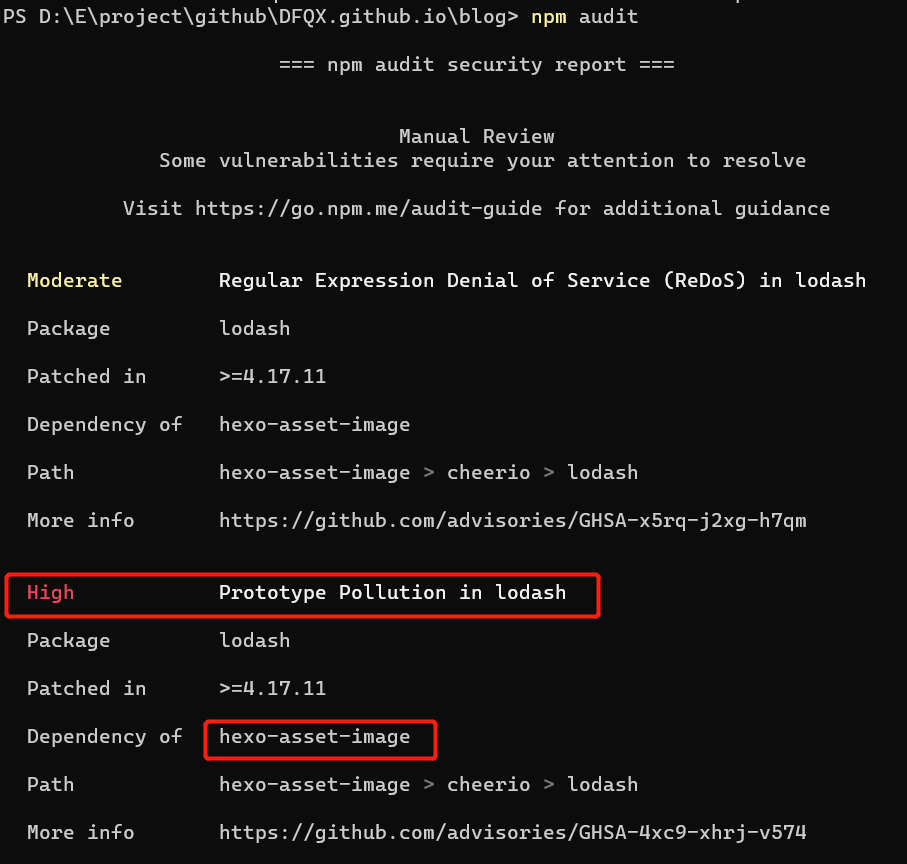This screenshot has width=907, height=864.
Task: Open the GHSA-x5rq-j2xg-h7qm advisory link
Action: click(513, 520)
